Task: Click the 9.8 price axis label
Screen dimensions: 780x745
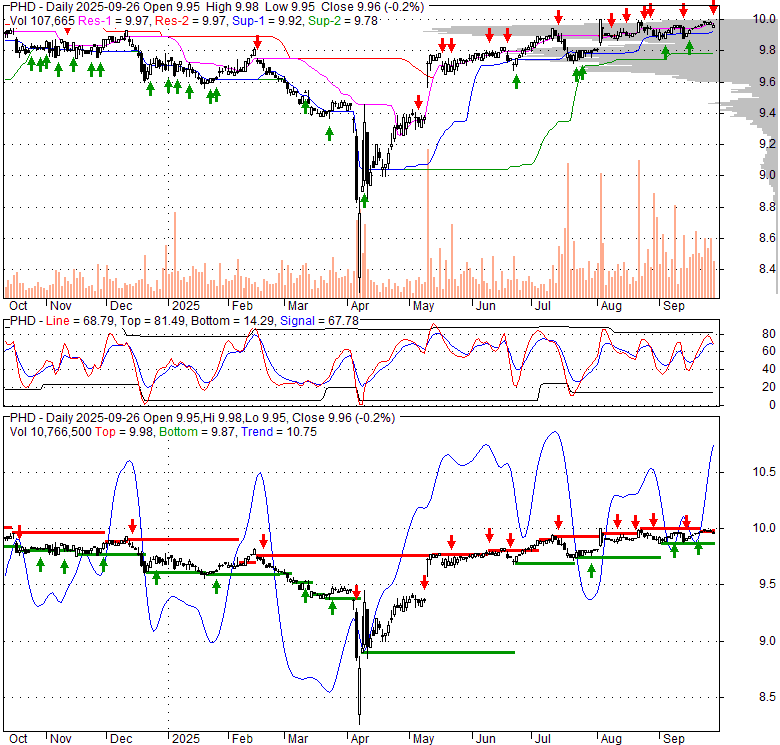Action: [x=767, y=50]
